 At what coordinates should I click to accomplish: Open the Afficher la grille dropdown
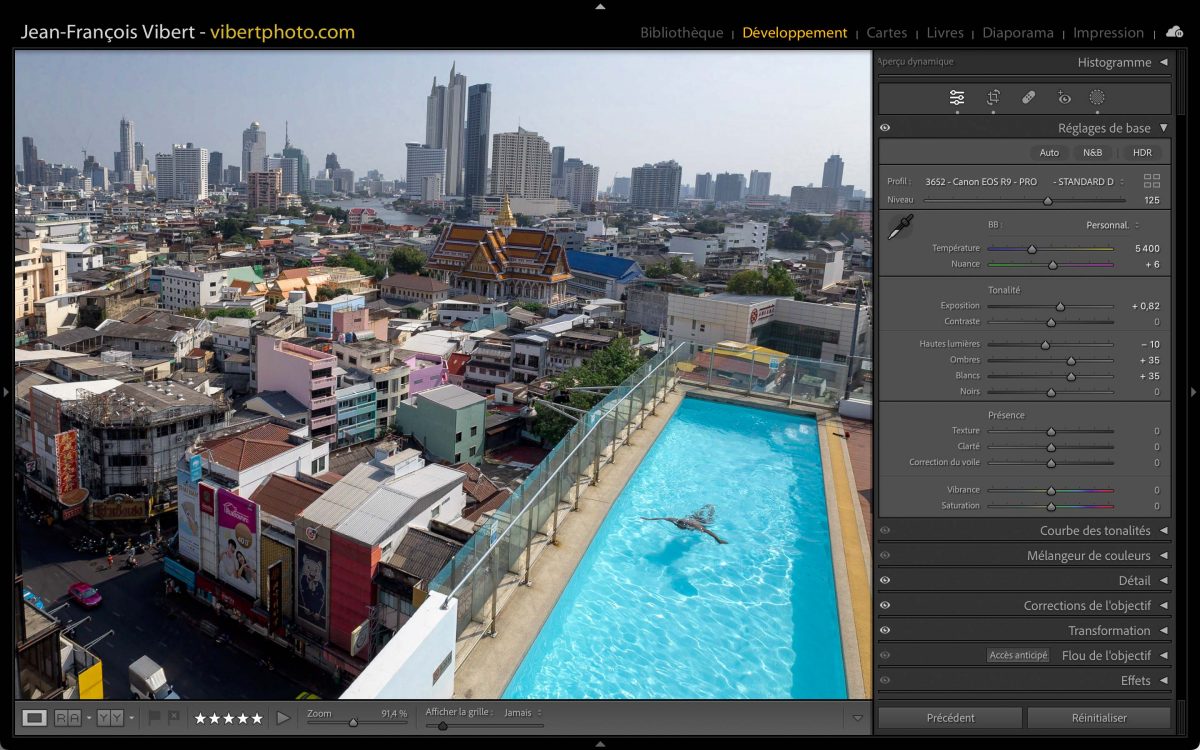(522, 713)
